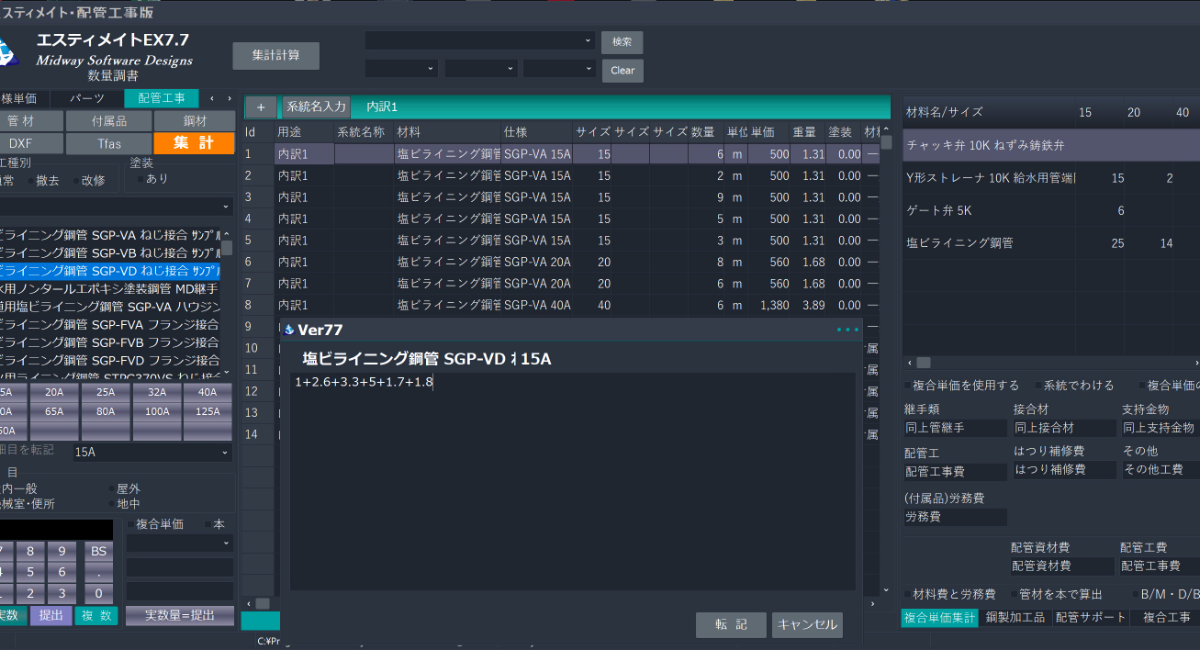This screenshot has width=1200, height=650.
Task: Switch to the パーツ tab
Action: [87, 99]
